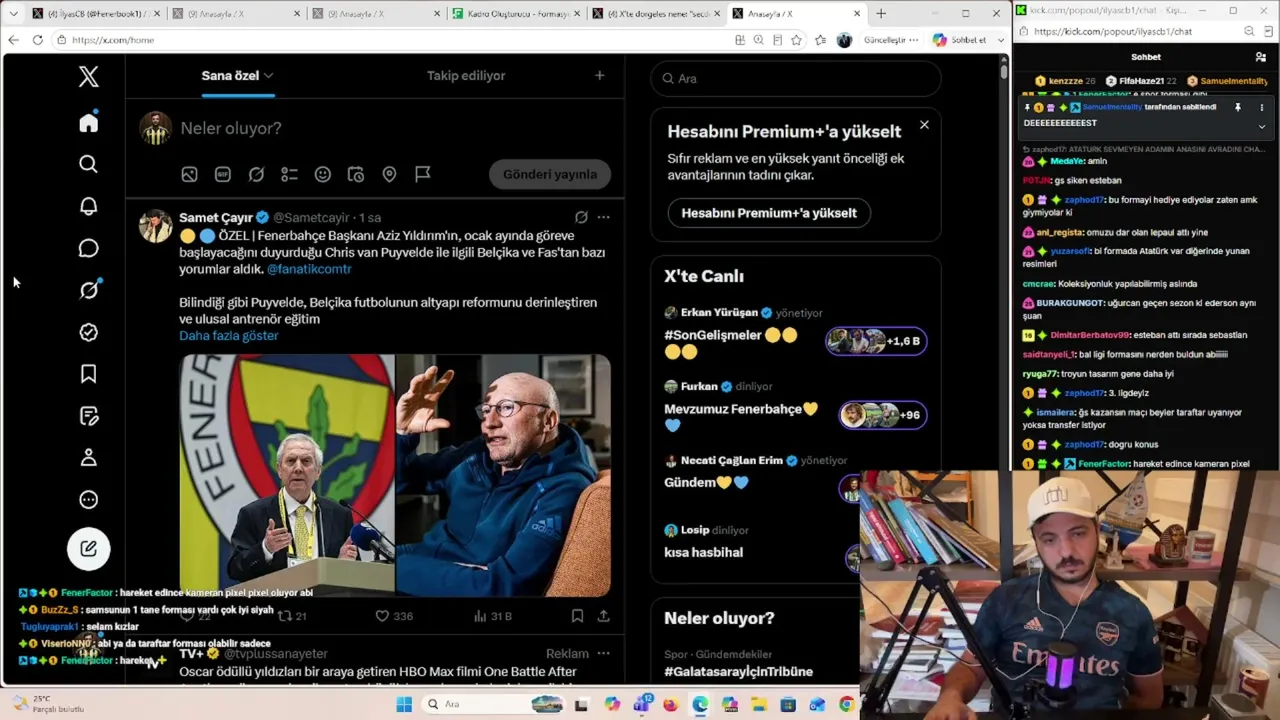
Task: Open File Explorer on the taskbar
Action: click(758, 705)
